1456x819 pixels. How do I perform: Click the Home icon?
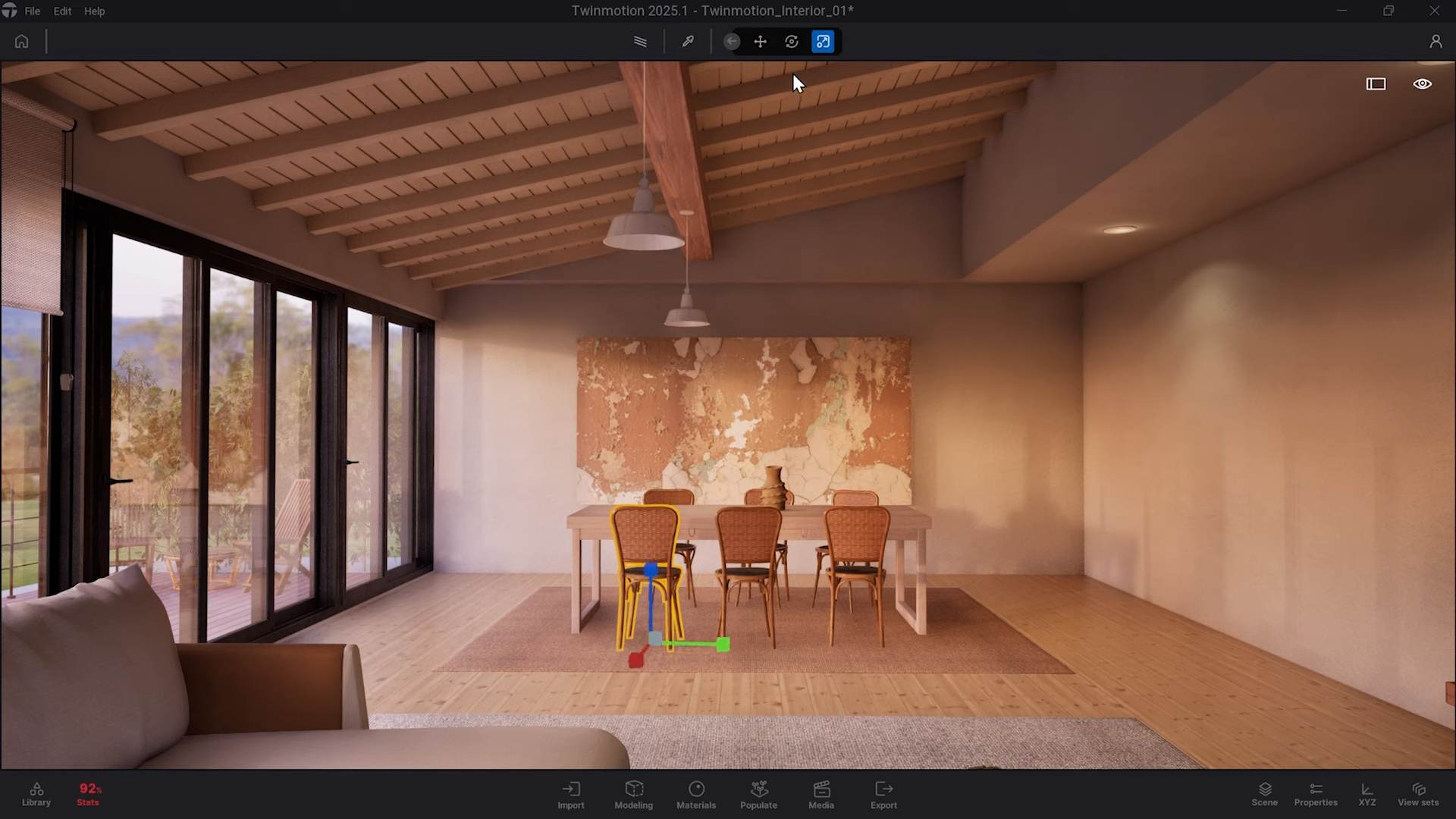[21, 42]
